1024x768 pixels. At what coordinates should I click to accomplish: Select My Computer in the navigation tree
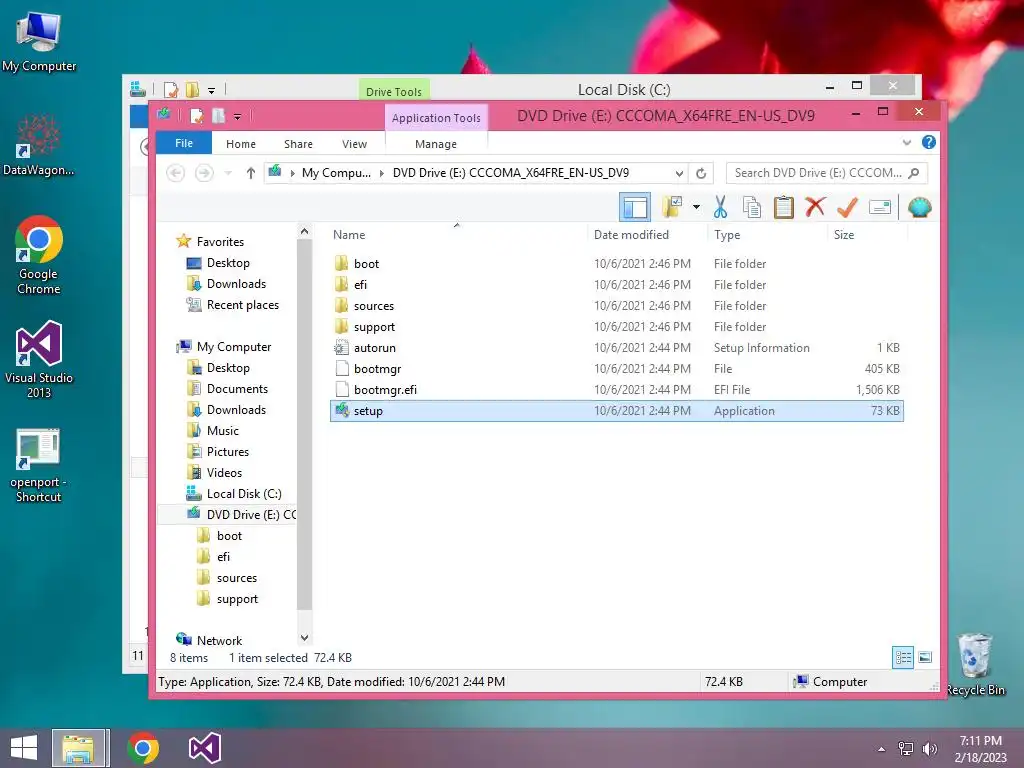(224, 347)
